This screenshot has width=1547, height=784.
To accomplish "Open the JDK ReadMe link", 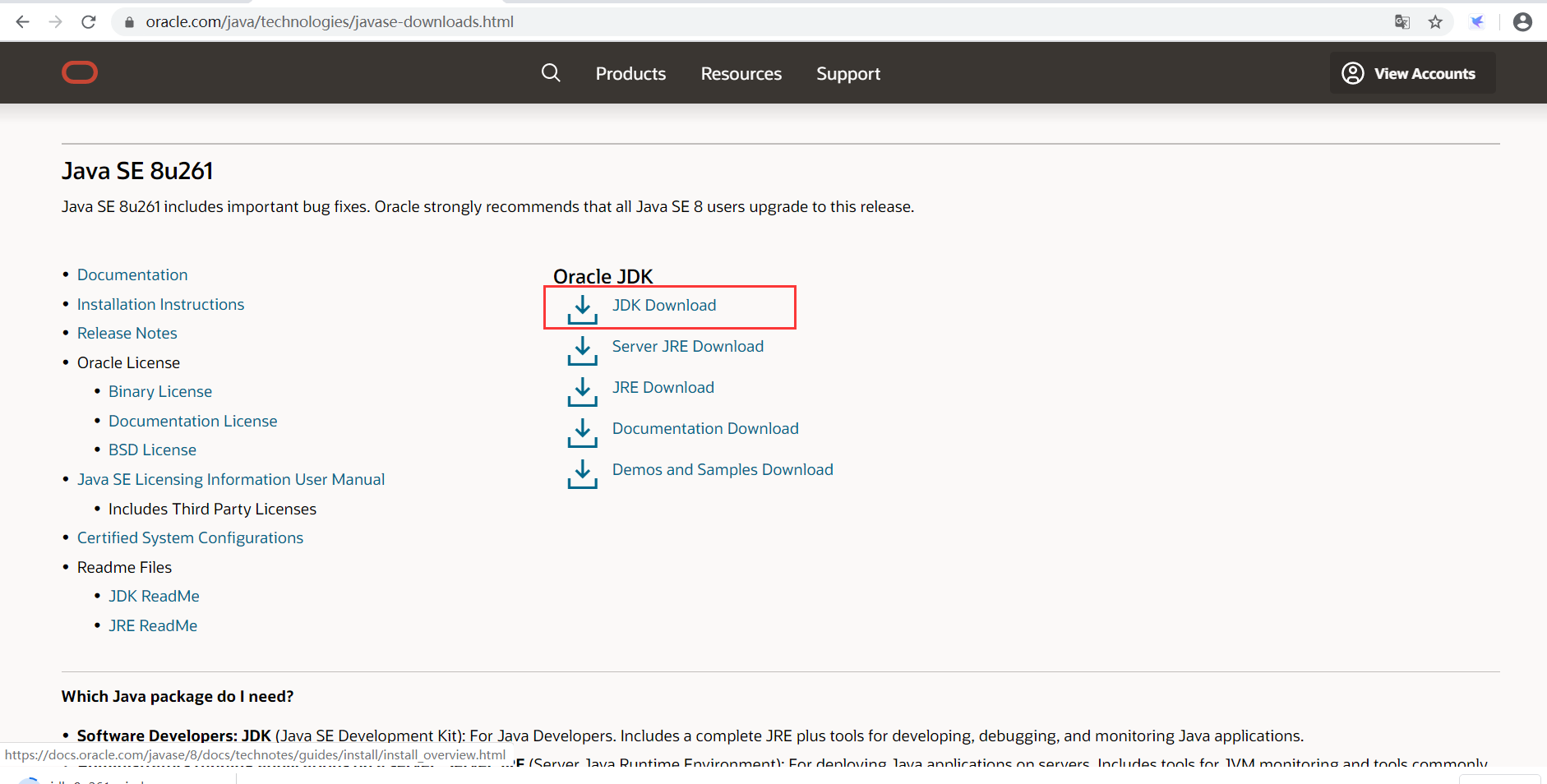I will coord(154,596).
